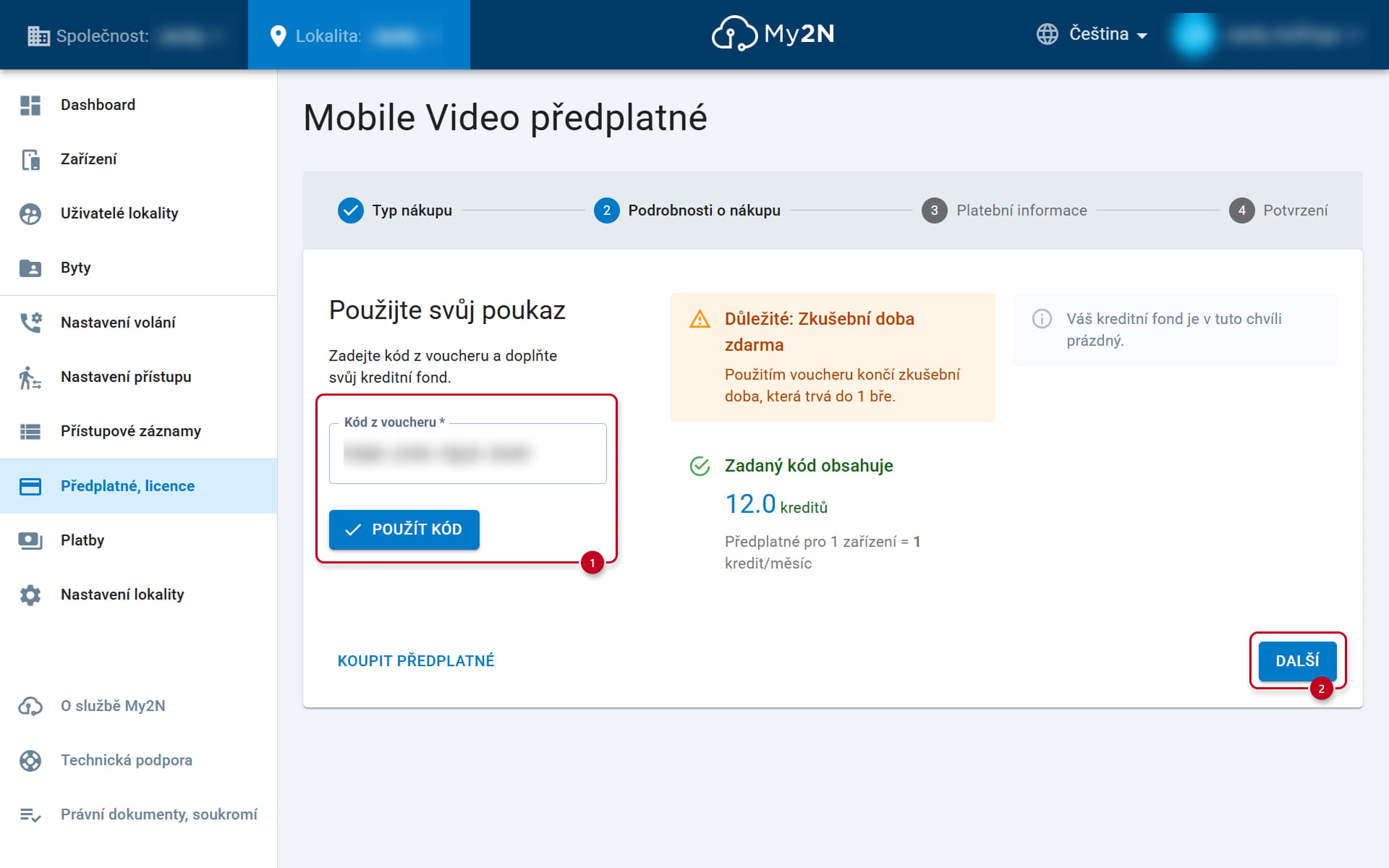This screenshot has height=868, width=1389.
Task: View Přístupové záznamy logs
Action: 138,431
